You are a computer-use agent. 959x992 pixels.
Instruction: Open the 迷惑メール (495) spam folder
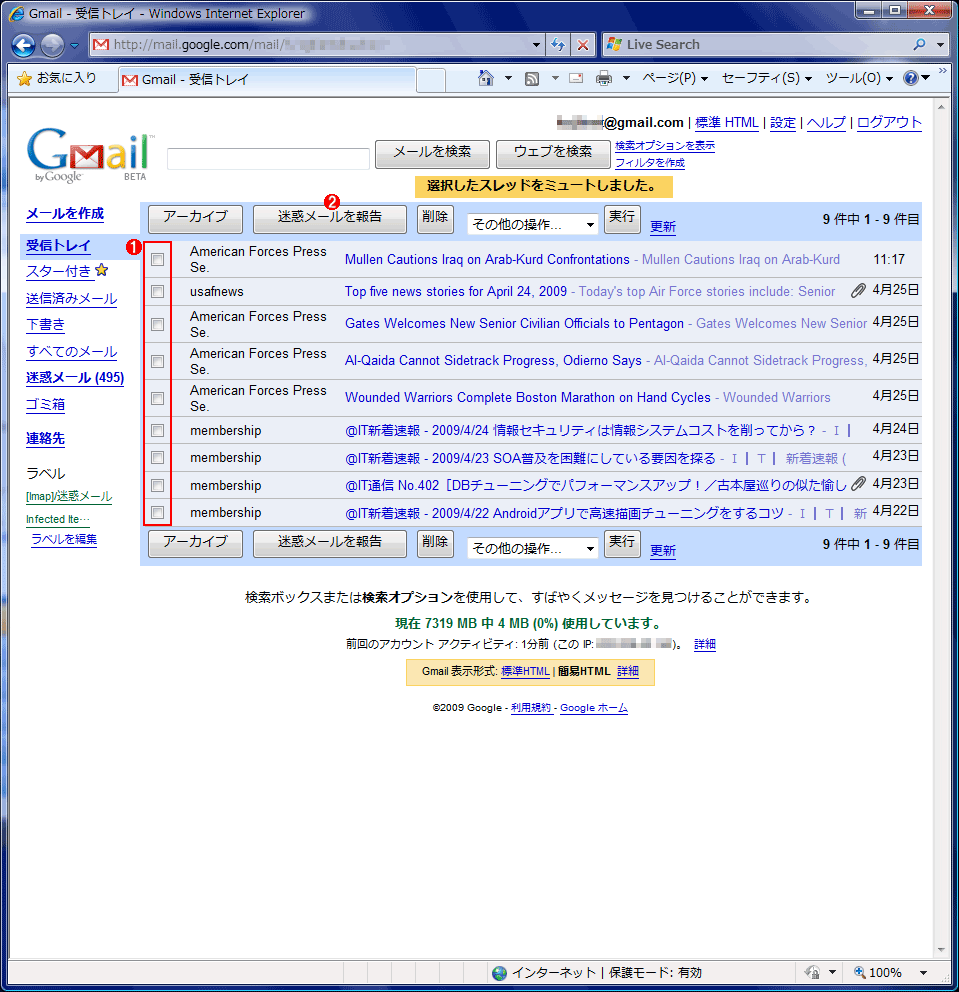tap(75, 378)
